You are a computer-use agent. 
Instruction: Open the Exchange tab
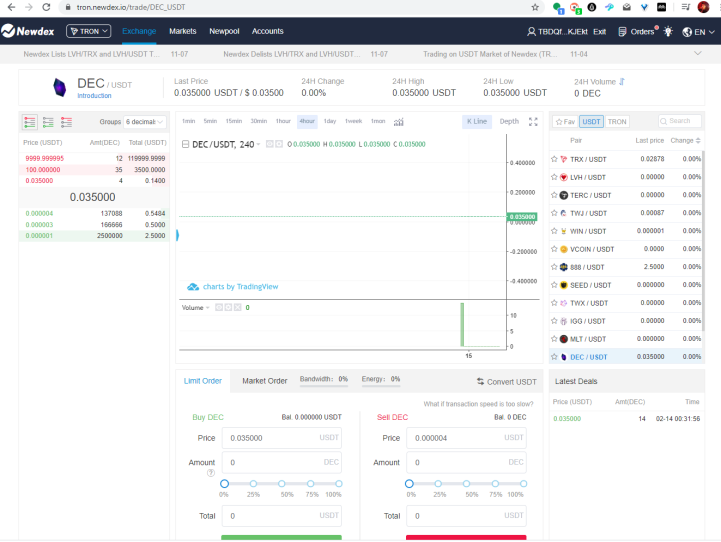(x=139, y=31)
